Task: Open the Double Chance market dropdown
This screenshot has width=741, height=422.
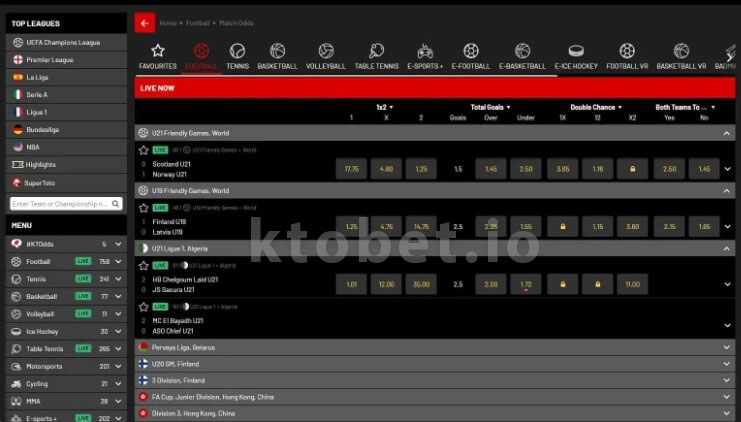Action: (596, 107)
